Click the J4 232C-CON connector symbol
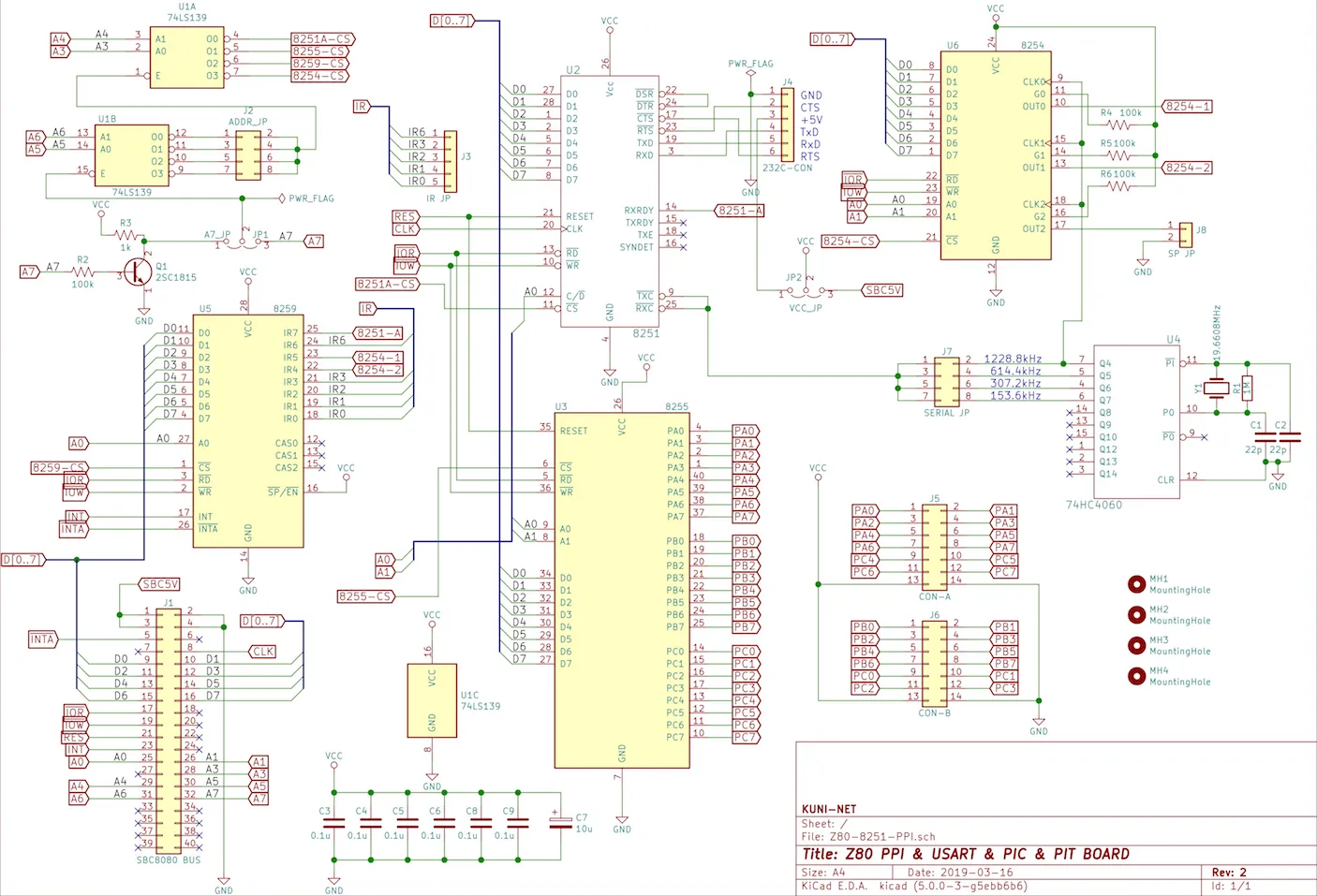Viewport: 1317px width, 896px height. click(x=787, y=125)
